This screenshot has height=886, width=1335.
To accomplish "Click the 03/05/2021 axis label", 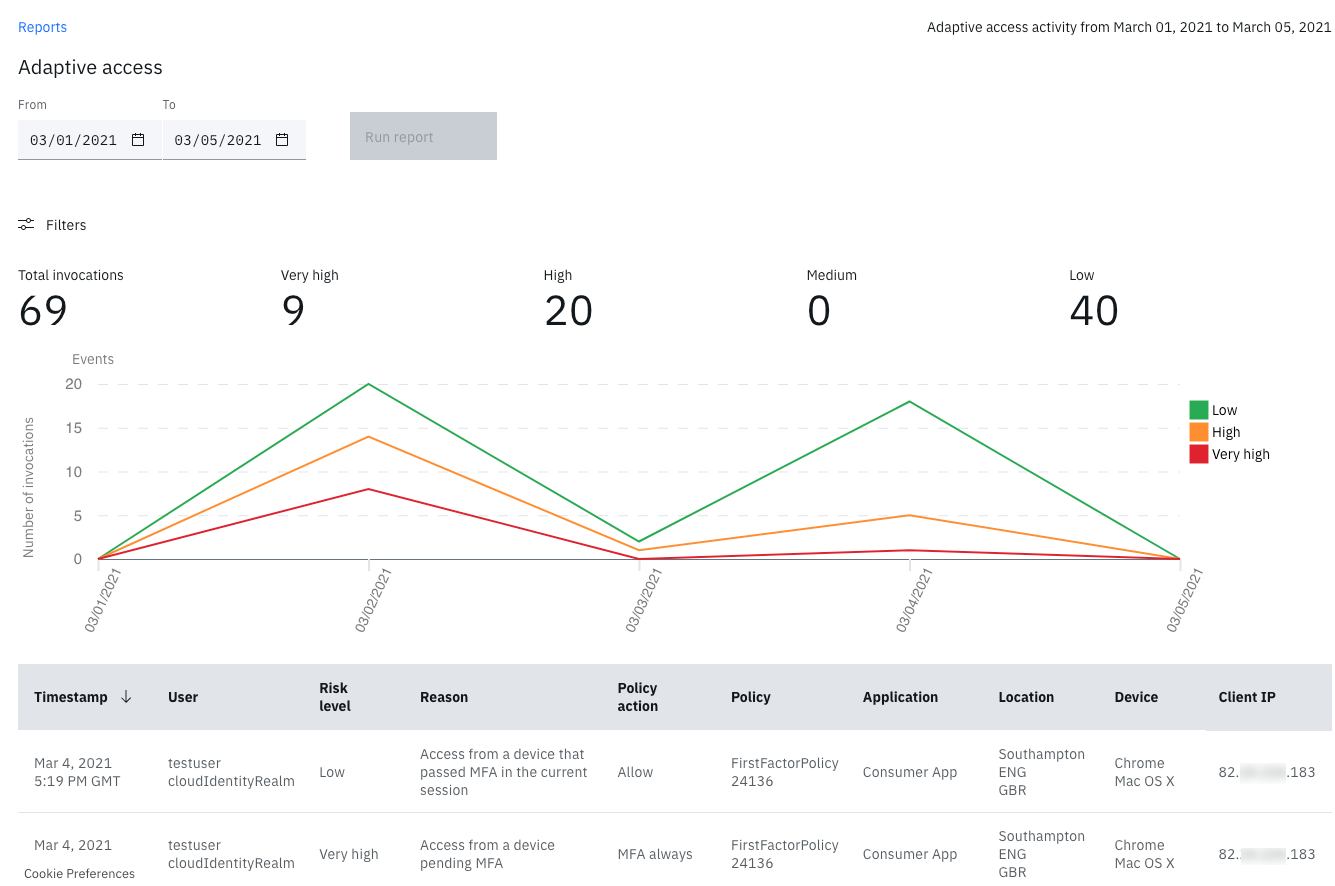I will [x=1185, y=600].
